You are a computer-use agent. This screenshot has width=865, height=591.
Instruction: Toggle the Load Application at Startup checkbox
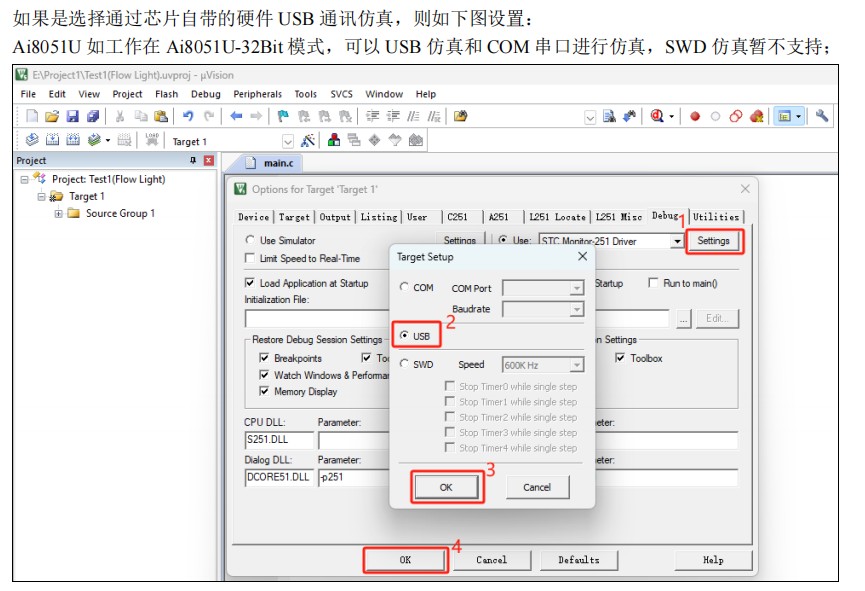point(251,283)
